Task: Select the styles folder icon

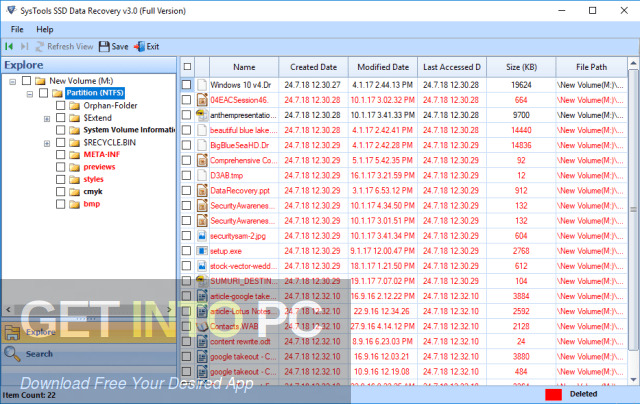Action: pyautogui.click(x=74, y=180)
